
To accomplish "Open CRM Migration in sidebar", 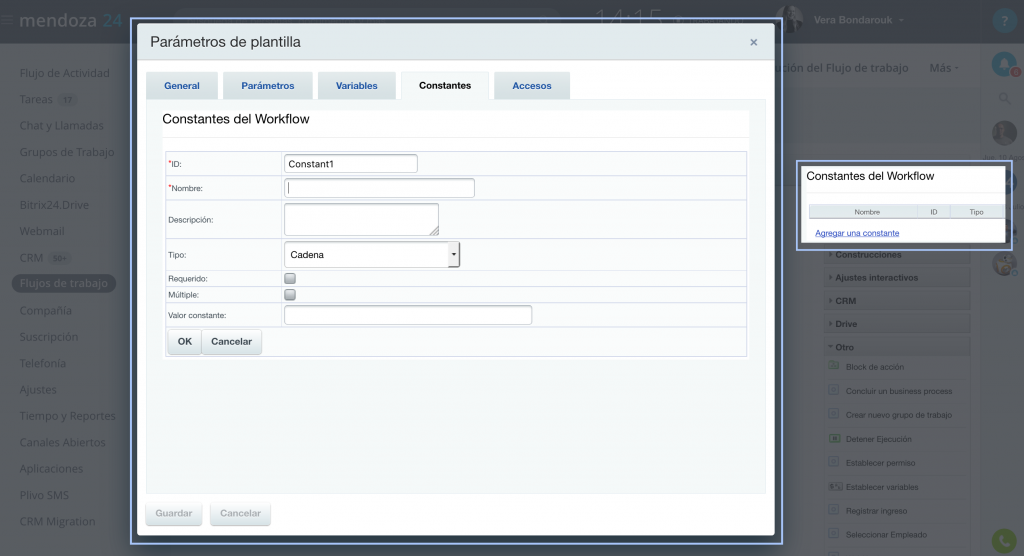I will click(x=57, y=522).
